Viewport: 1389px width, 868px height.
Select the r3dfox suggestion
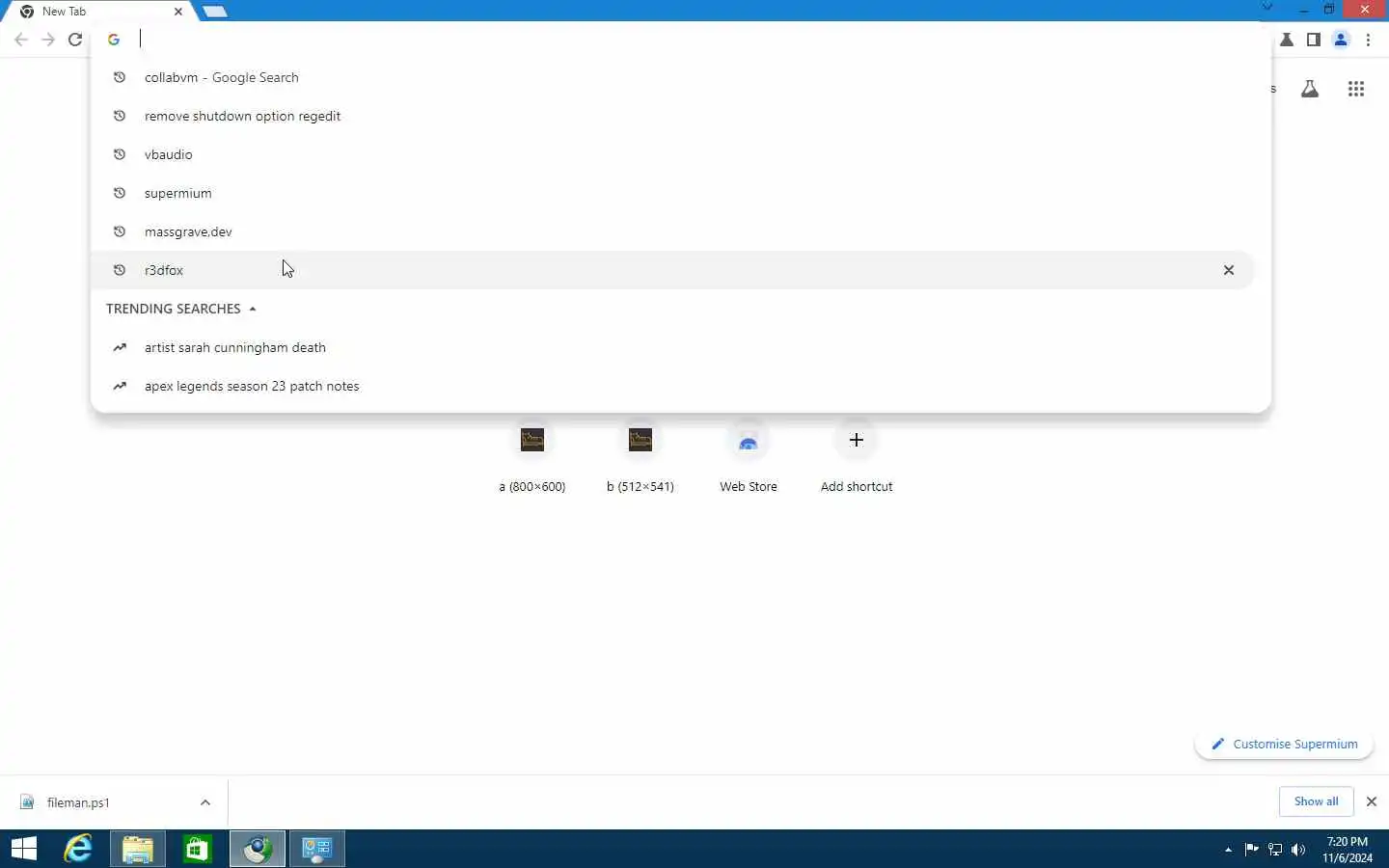tap(672, 270)
